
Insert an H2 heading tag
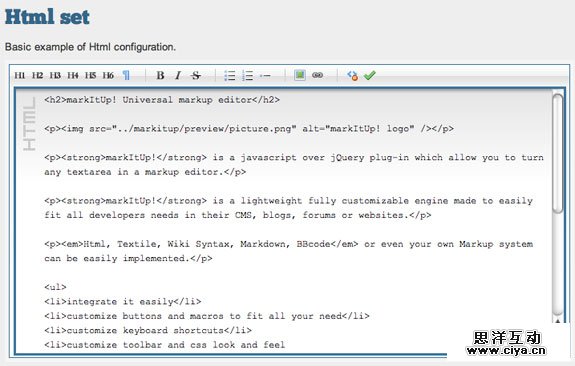(37, 76)
